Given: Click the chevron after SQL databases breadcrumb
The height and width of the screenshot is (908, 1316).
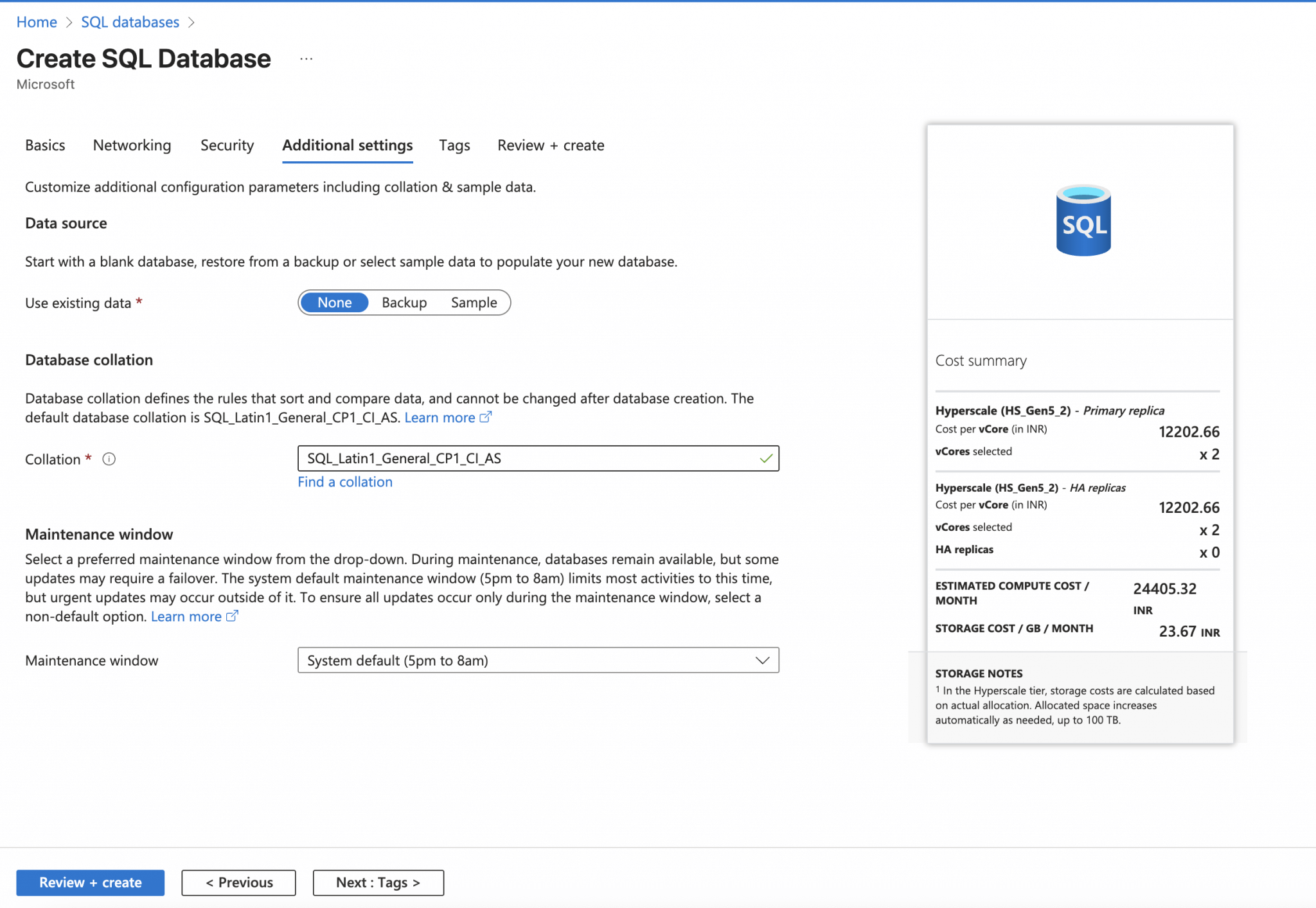Looking at the screenshot, I should [x=191, y=22].
